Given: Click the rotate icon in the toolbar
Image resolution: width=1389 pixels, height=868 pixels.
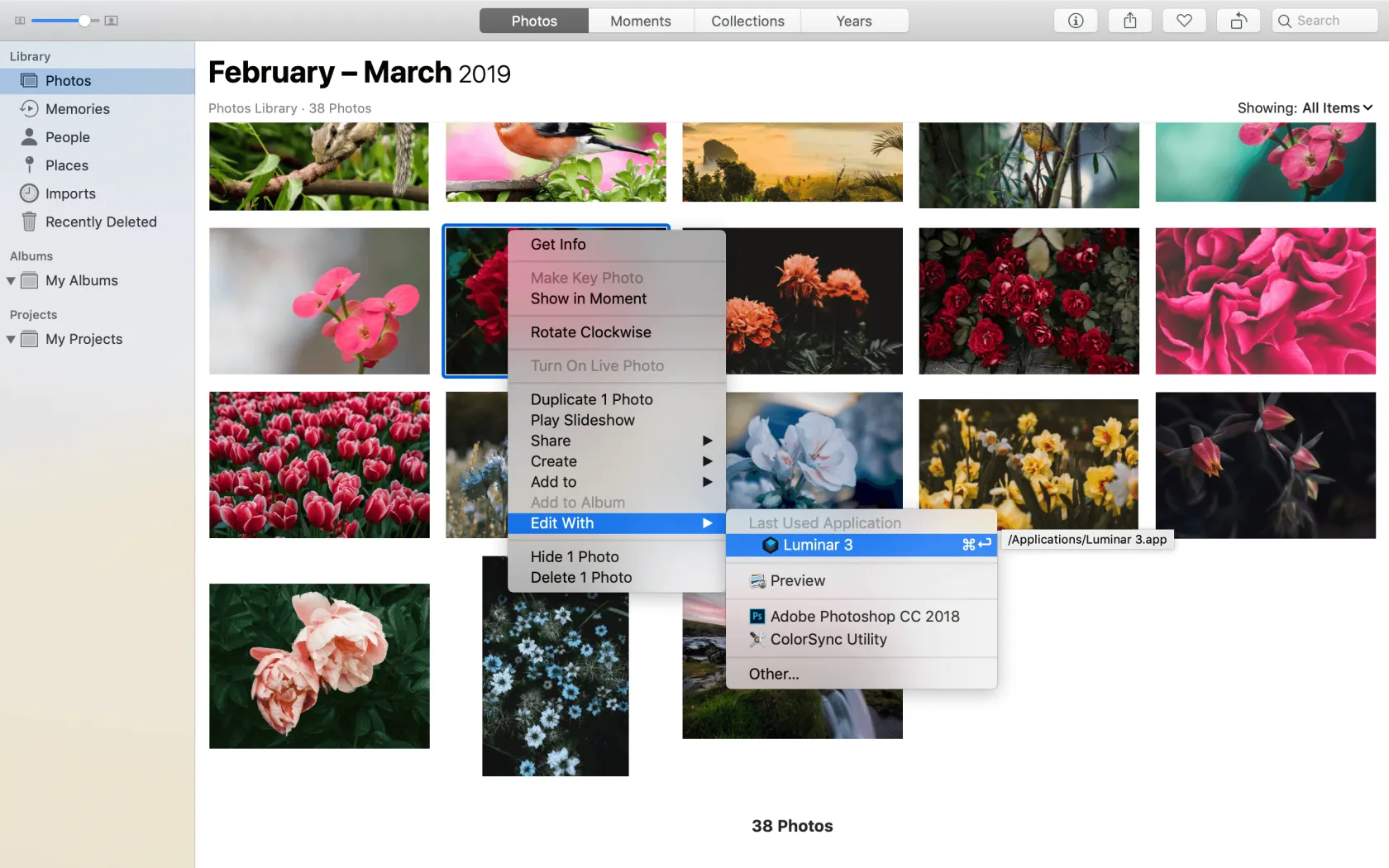Looking at the screenshot, I should (x=1238, y=20).
